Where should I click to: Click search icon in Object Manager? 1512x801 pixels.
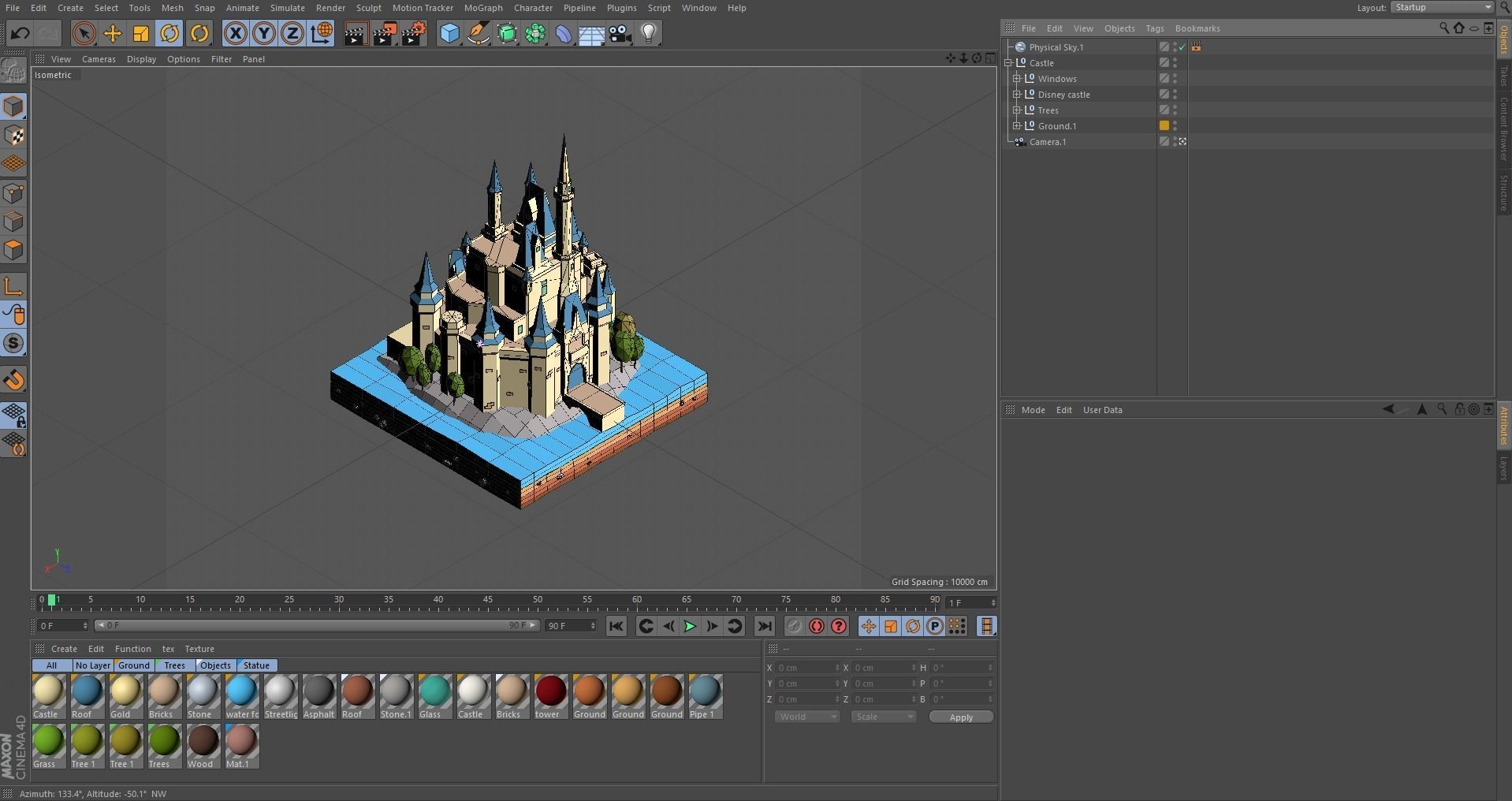1444,28
